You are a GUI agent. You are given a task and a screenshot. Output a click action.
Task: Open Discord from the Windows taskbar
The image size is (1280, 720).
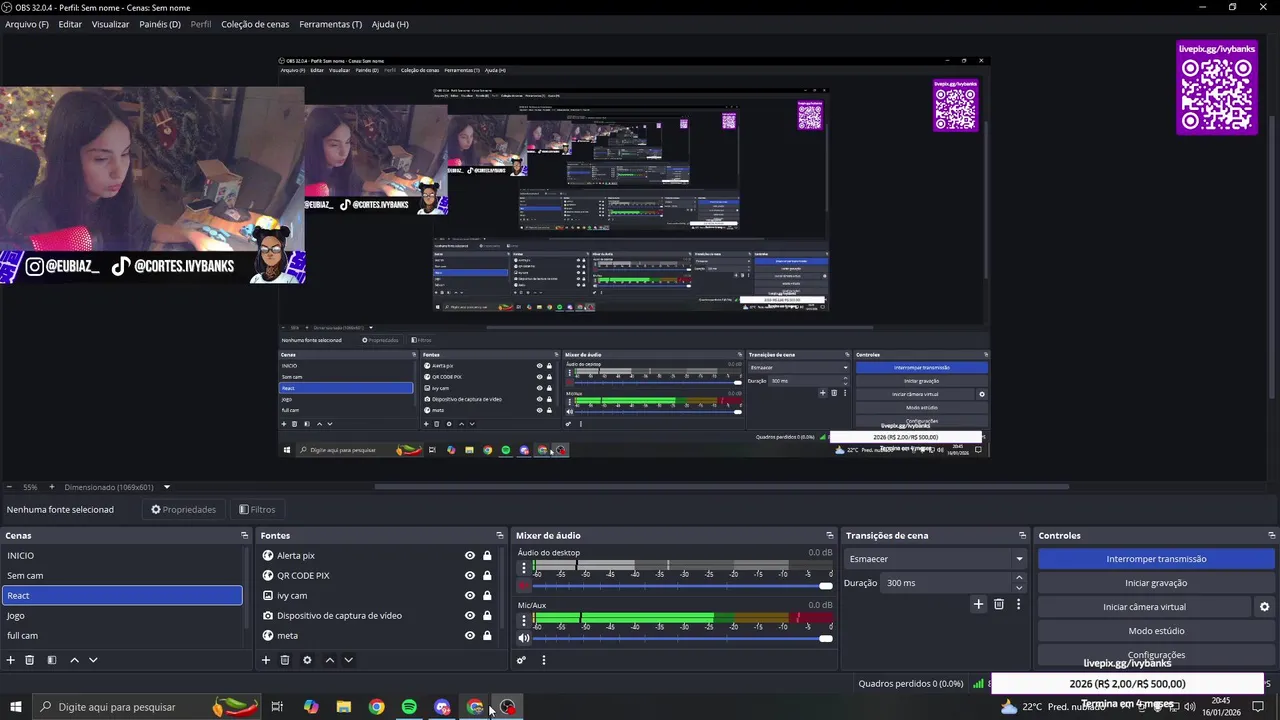442,707
